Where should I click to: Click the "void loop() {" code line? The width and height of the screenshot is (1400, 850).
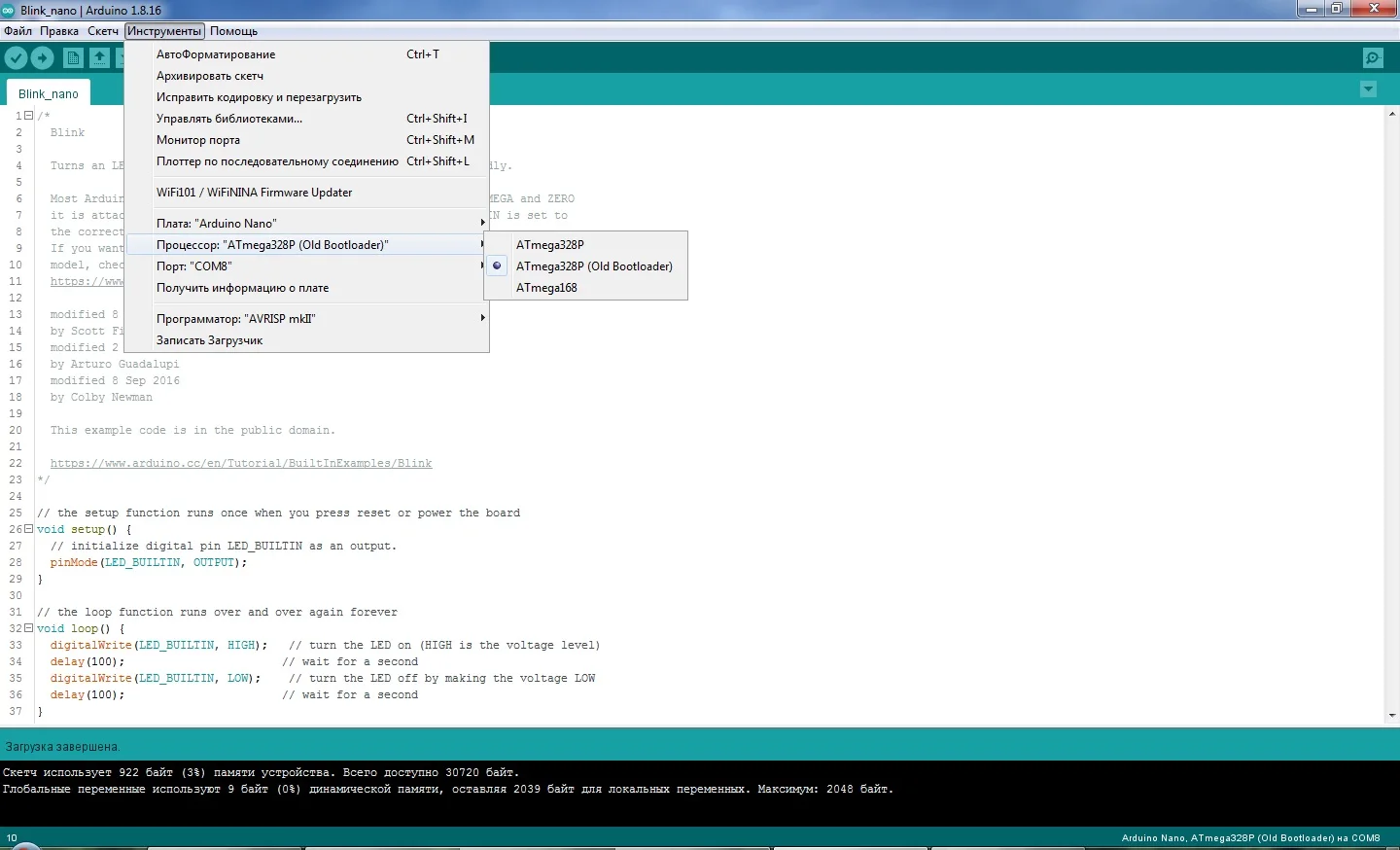81,629
